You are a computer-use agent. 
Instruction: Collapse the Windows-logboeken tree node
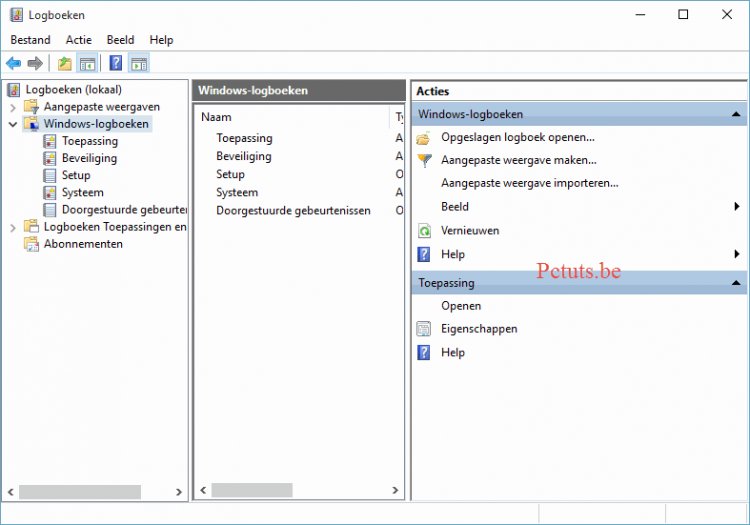(13, 124)
